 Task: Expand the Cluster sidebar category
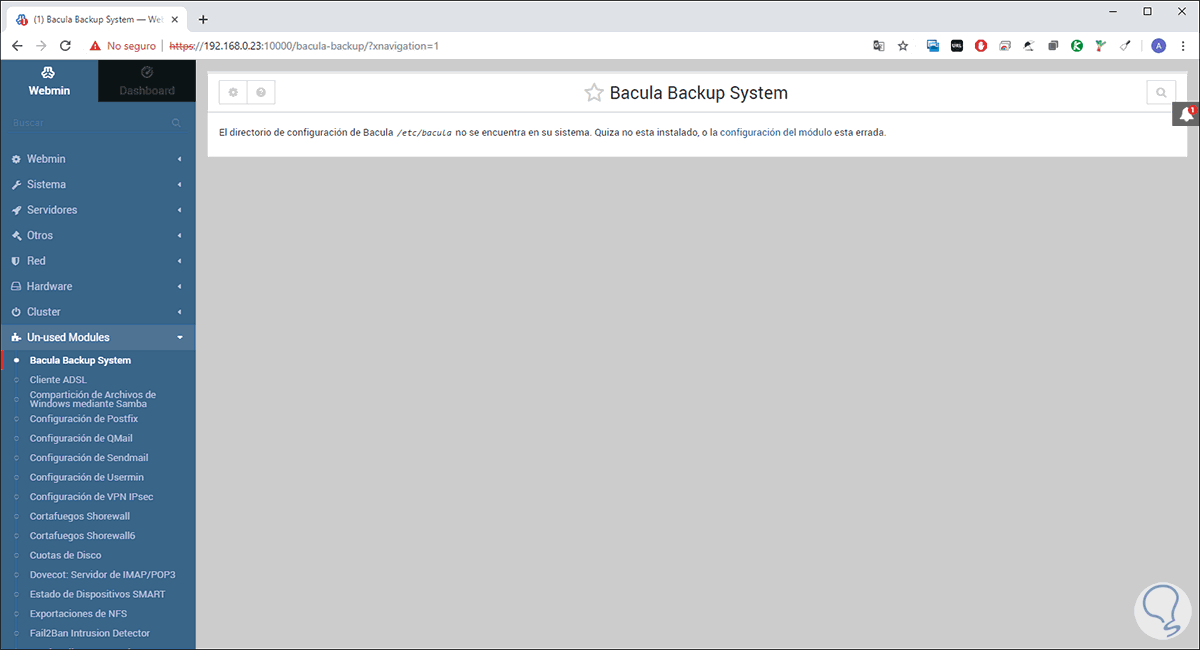(x=98, y=312)
